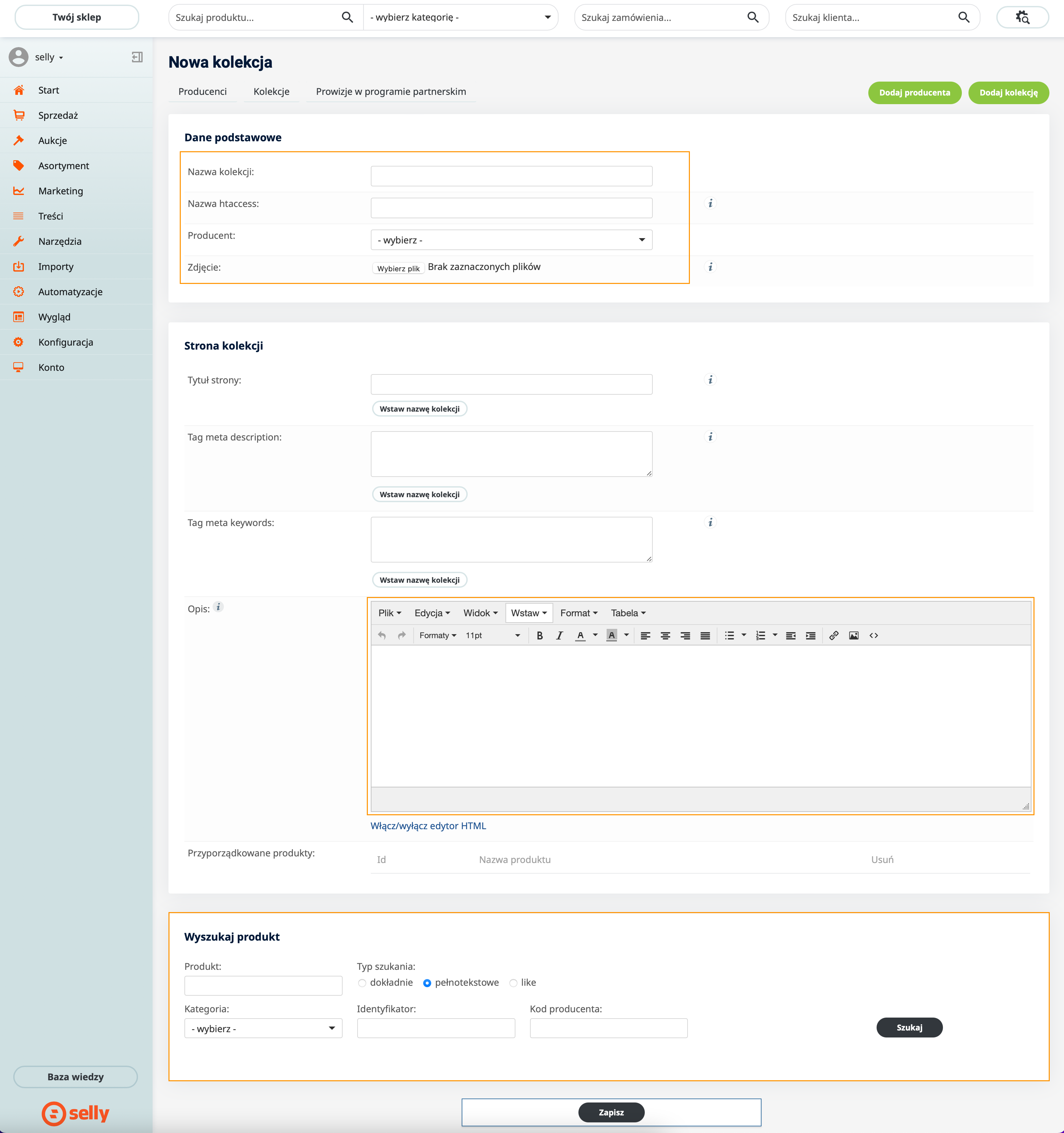Screen dimensions: 1064x1133
Task: Open the Producent dropdown
Action: click(x=511, y=240)
